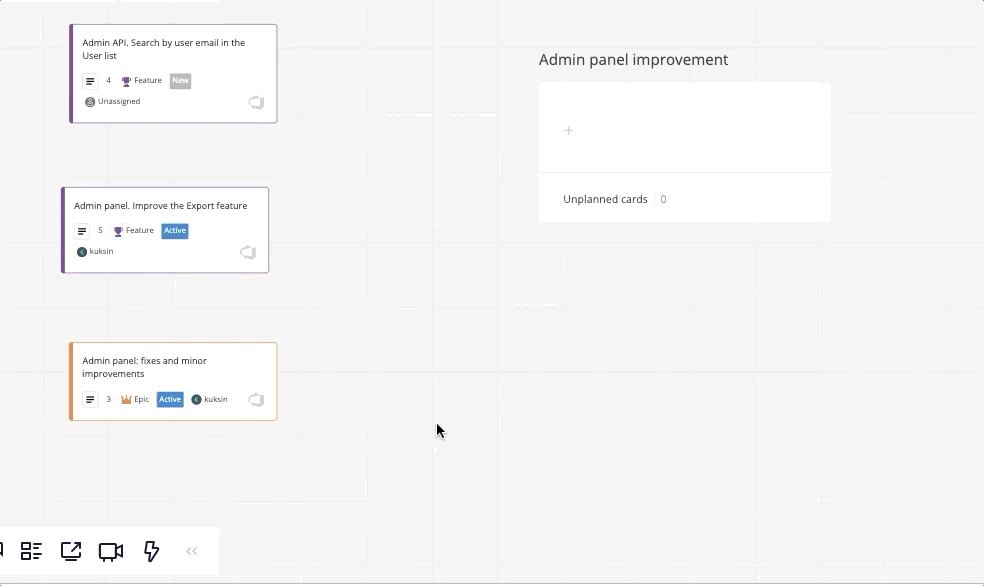
Task: Click the New status badge
Action: click(180, 81)
